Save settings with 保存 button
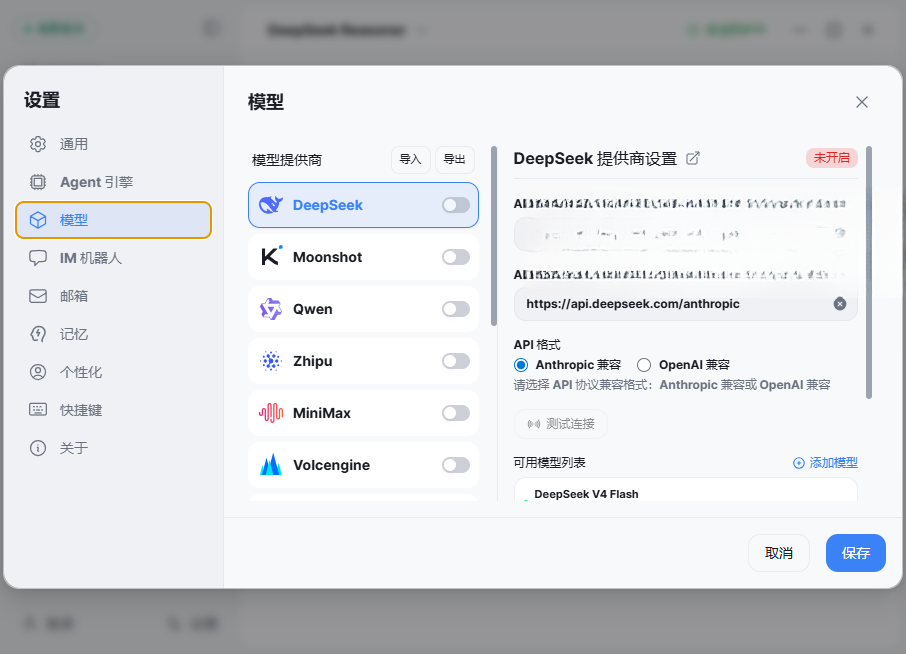Image resolution: width=906 pixels, height=654 pixels. pos(855,553)
